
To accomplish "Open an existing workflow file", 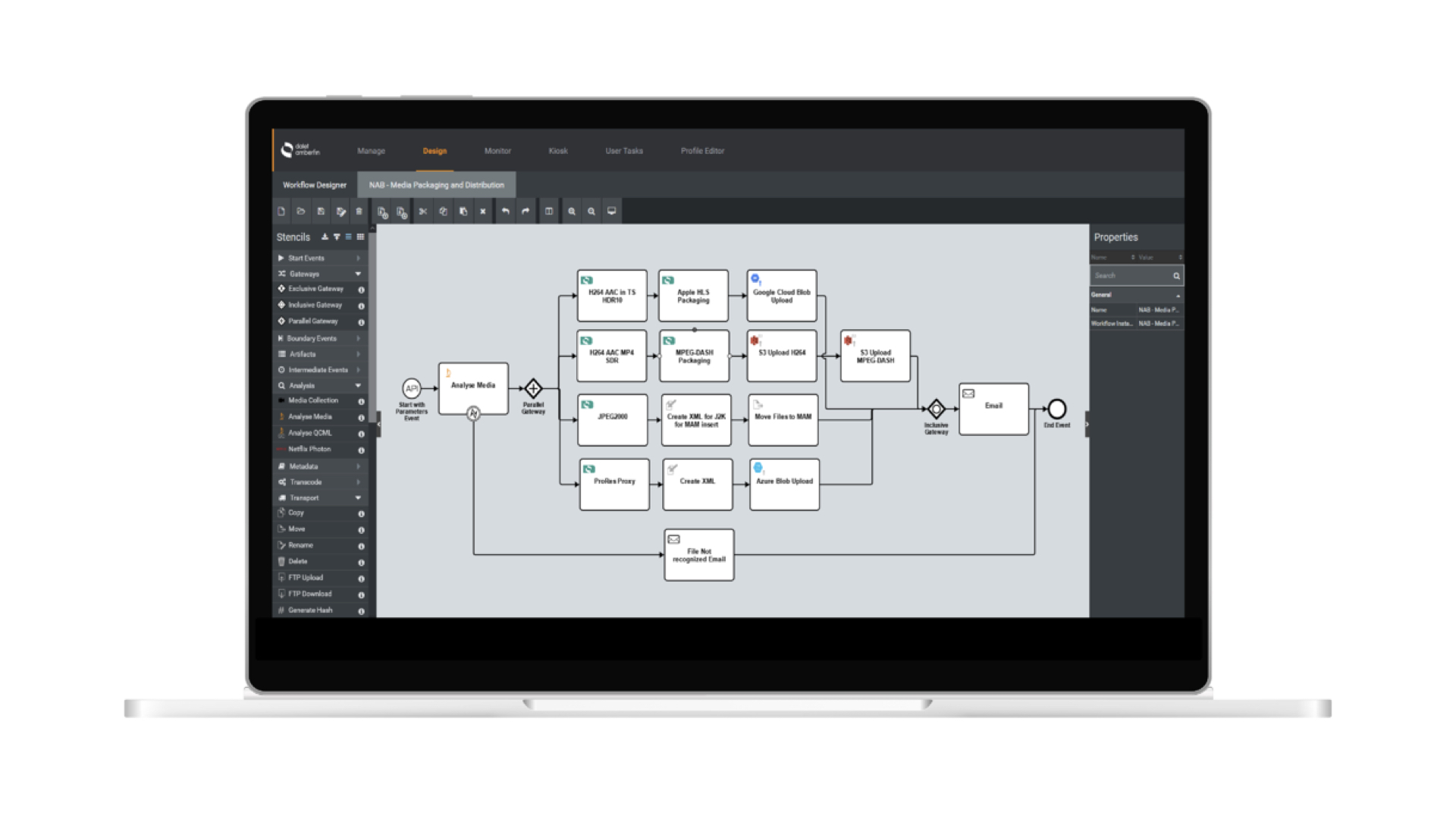I will coord(301,212).
